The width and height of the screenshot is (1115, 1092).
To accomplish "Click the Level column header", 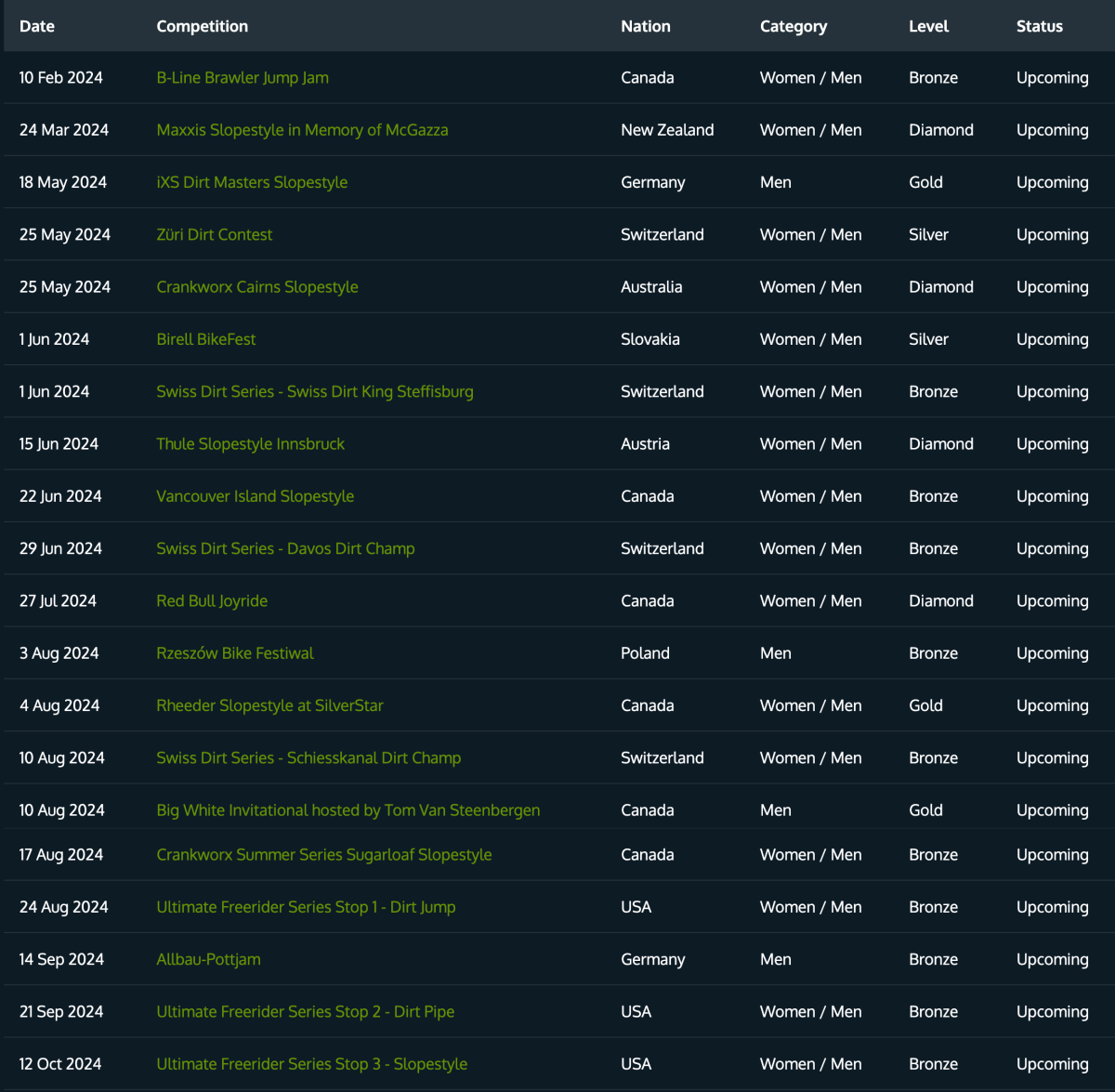I will point(928,26).
